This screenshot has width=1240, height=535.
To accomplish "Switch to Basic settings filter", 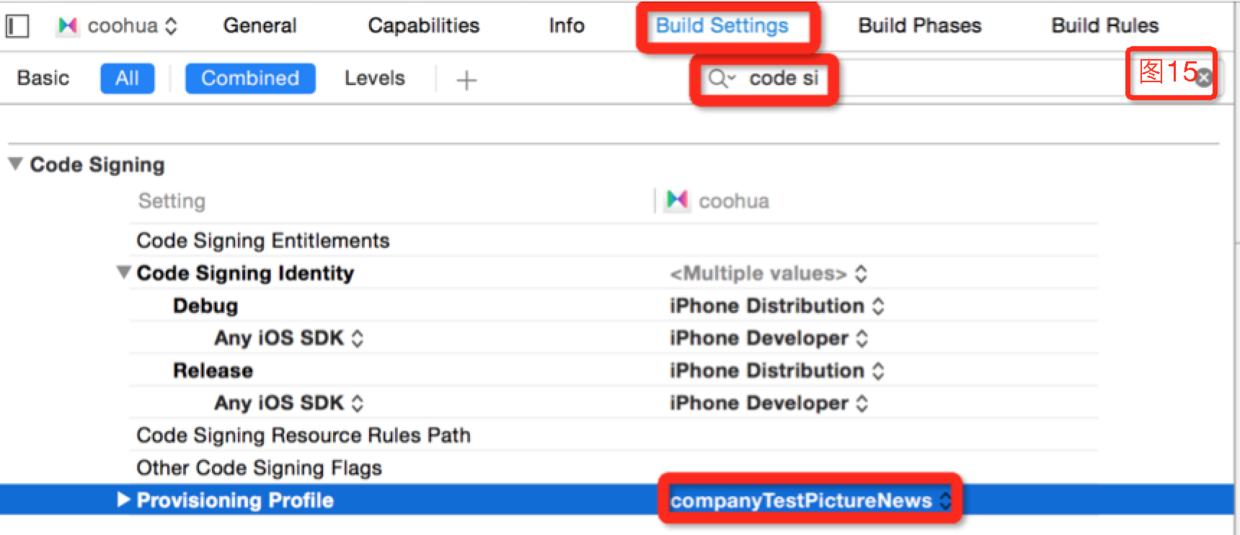I will click(x=43, y=78).
